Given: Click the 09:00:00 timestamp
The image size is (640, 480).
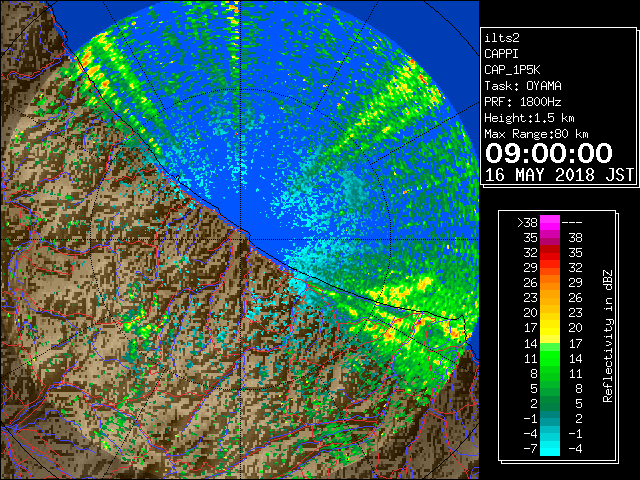Looking at the screenshot, I should [x=549, y=153].
